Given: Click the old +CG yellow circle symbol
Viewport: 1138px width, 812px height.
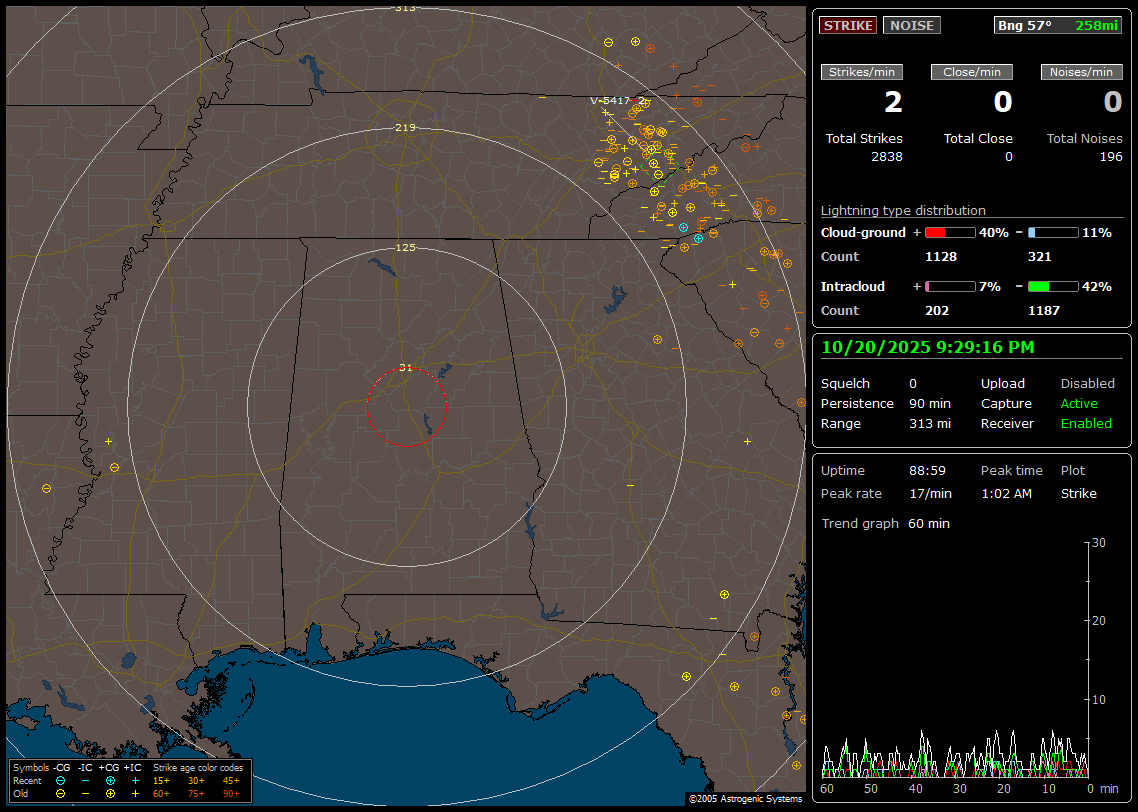Looking at the screenshot, I should pyautogui.click(x=110, y=793).
